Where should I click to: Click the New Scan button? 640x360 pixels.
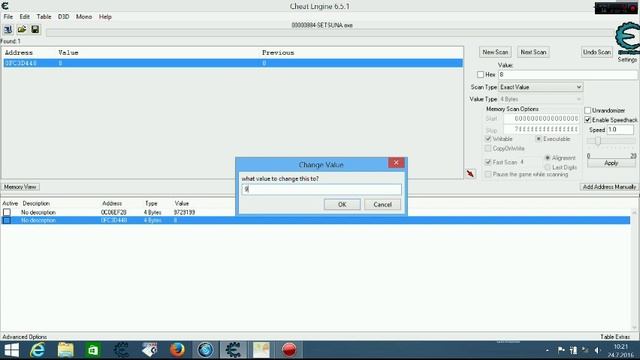(x=495, y=52)
